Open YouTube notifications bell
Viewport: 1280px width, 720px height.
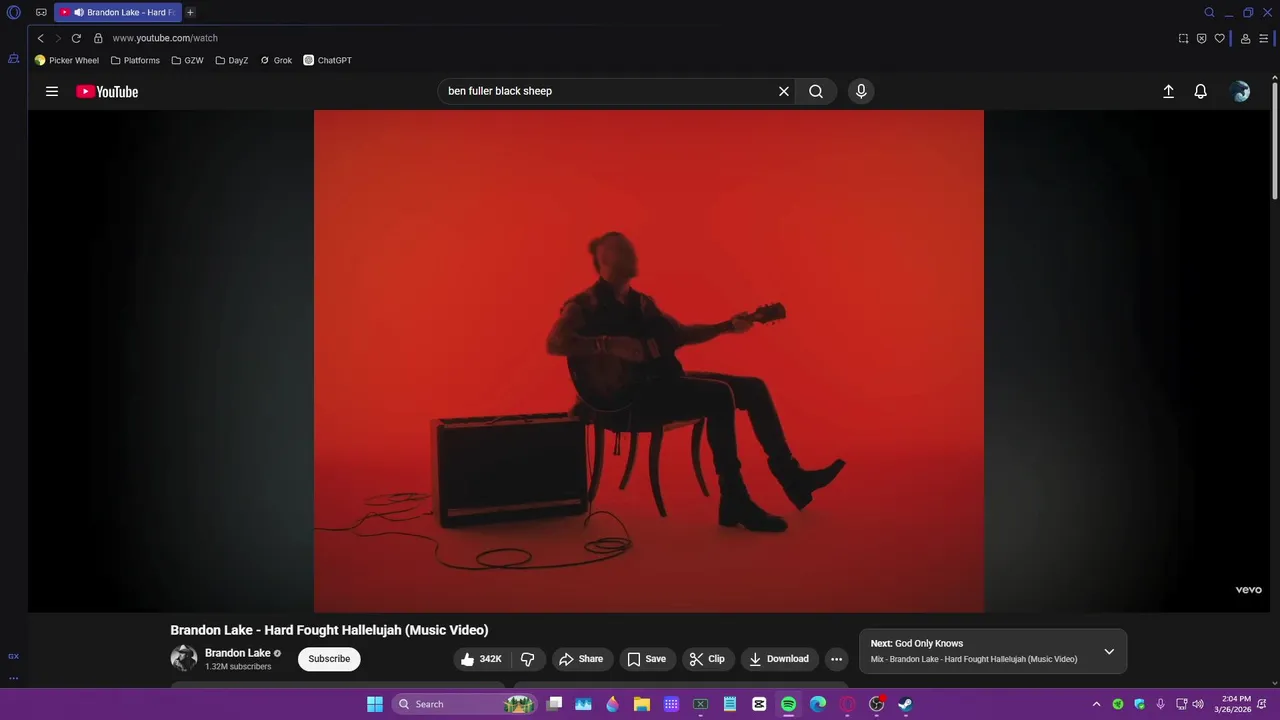coord(1201,91)
